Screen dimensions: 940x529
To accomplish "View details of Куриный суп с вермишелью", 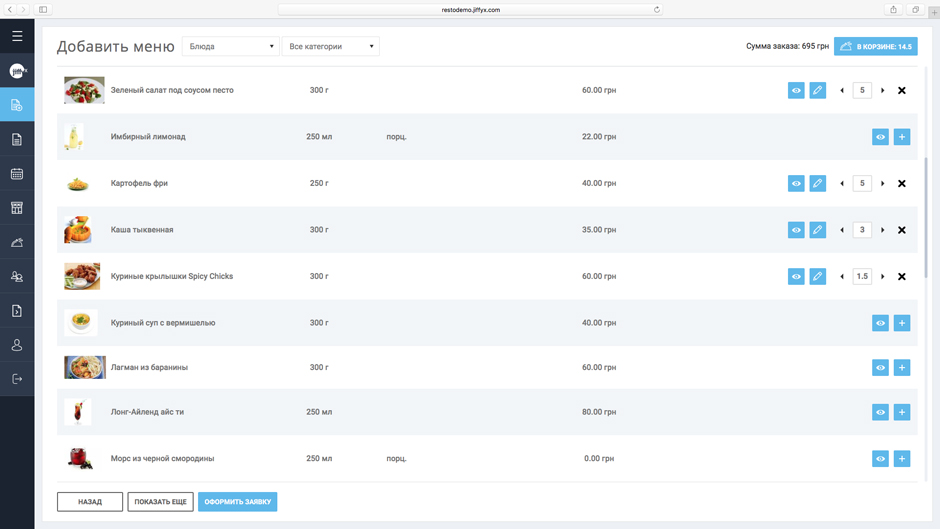I will coord(880,323).
